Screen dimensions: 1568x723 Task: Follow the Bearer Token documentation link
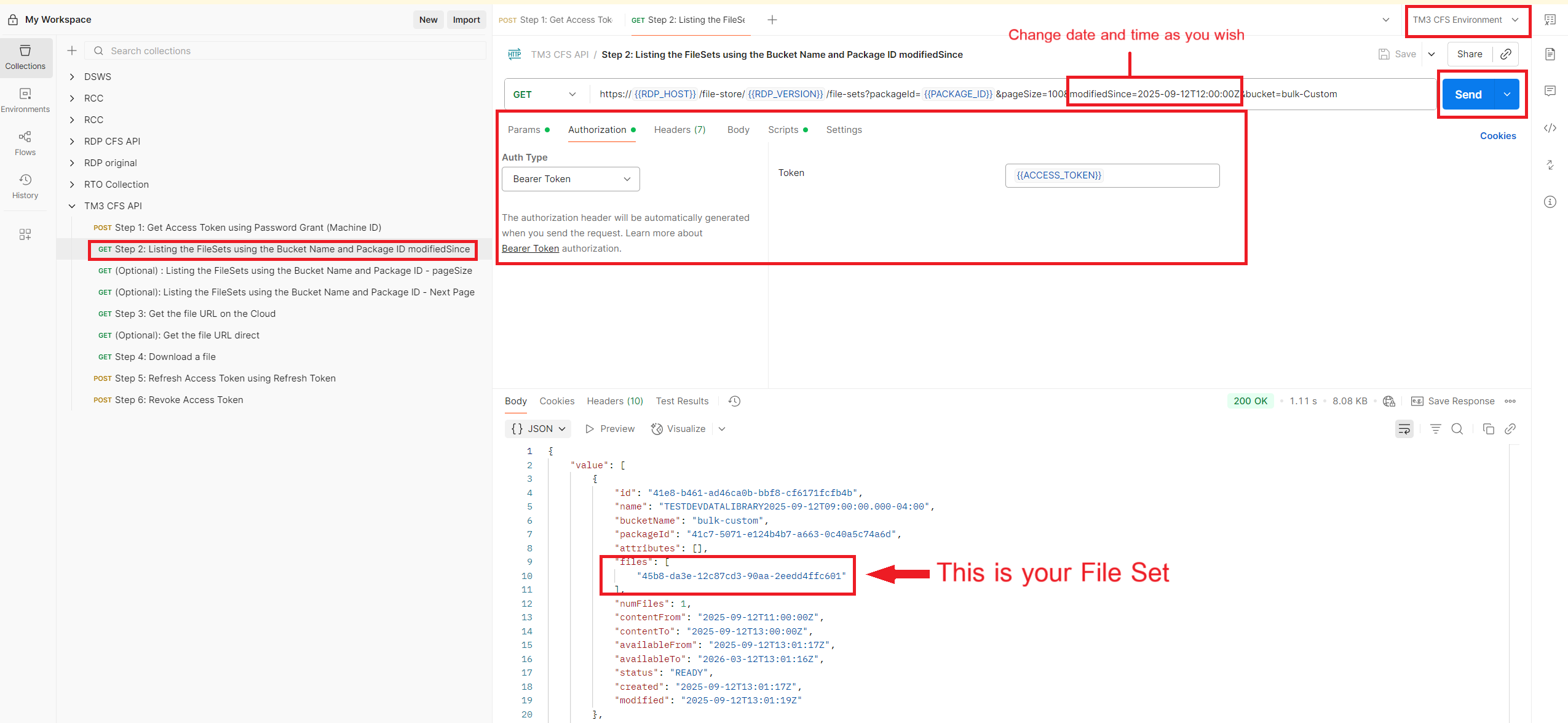click(530, 249)
